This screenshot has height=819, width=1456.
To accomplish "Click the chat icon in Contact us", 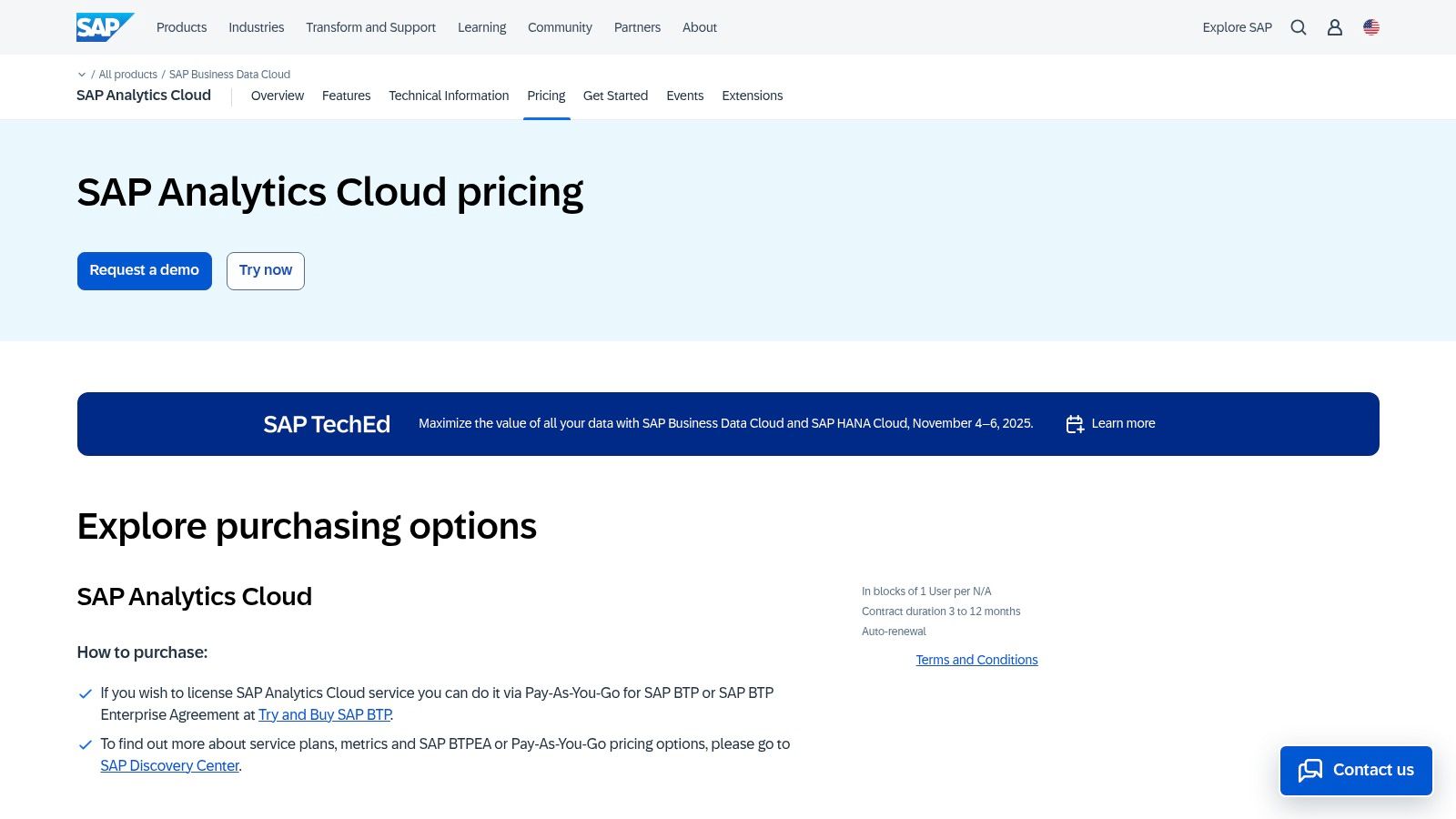I will pyautogui.click(x=1310, y=771).
